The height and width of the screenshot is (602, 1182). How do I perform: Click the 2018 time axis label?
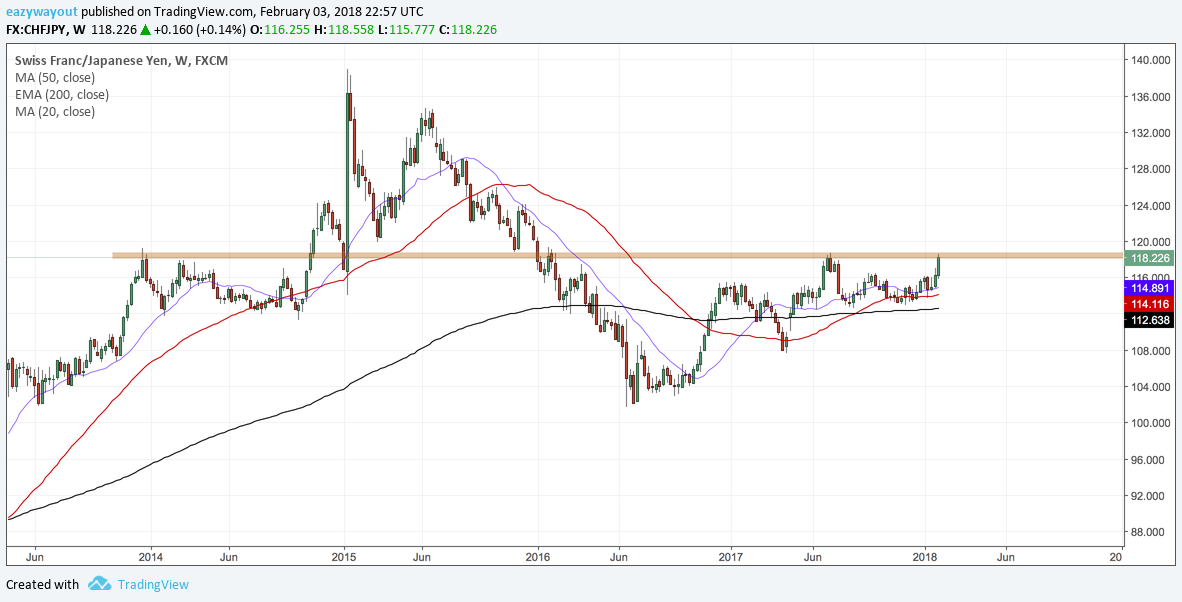(925, 557)
